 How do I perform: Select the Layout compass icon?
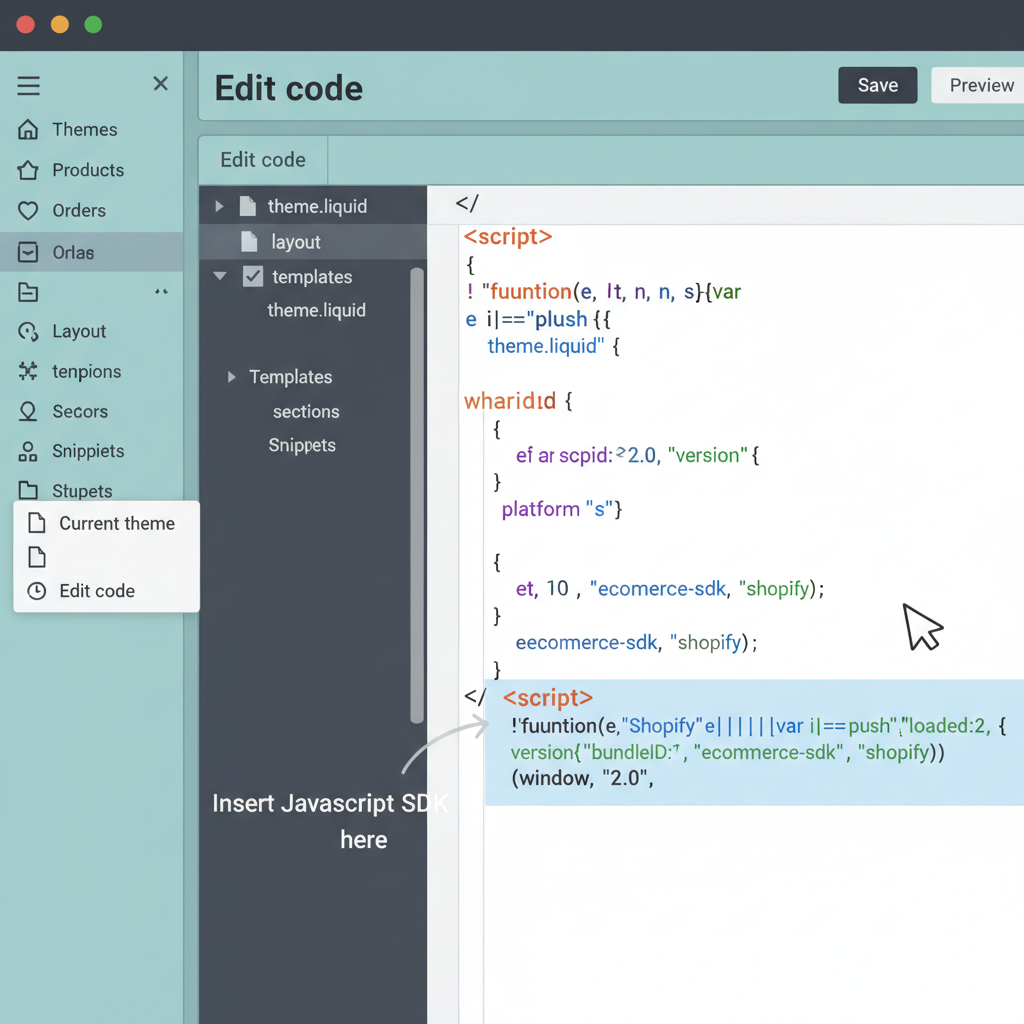28,331
